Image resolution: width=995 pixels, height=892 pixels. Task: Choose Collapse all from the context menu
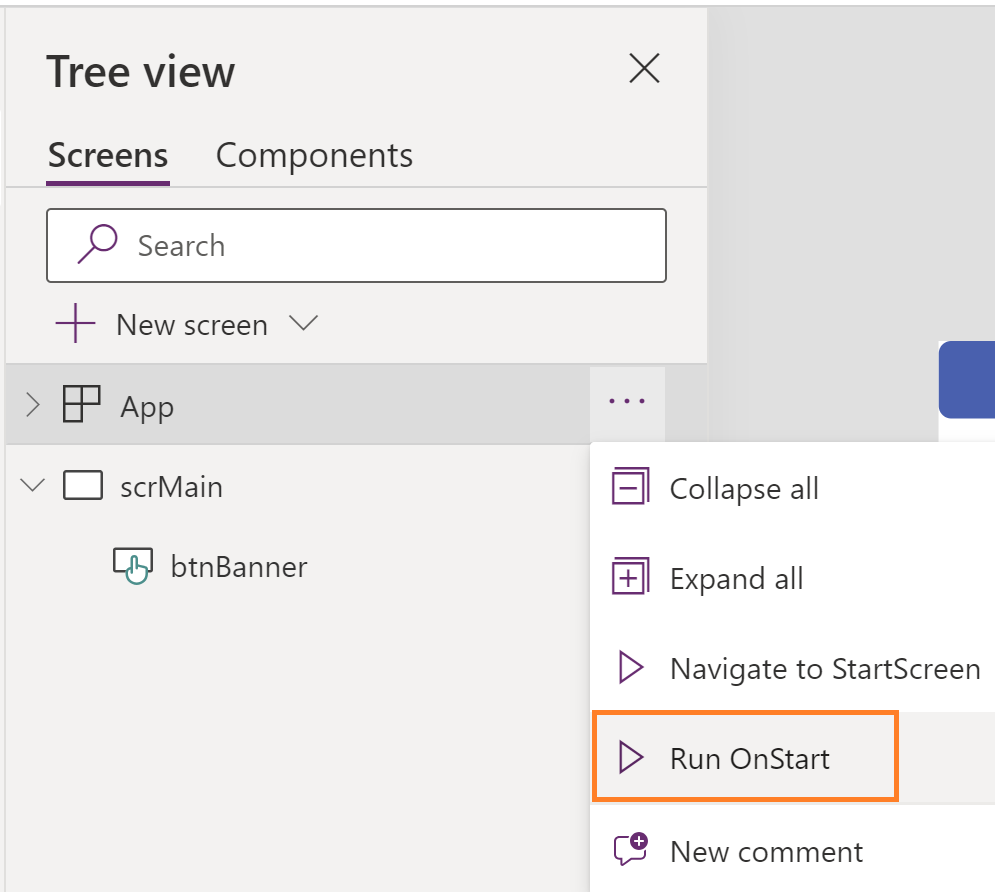tap(744, 489)
